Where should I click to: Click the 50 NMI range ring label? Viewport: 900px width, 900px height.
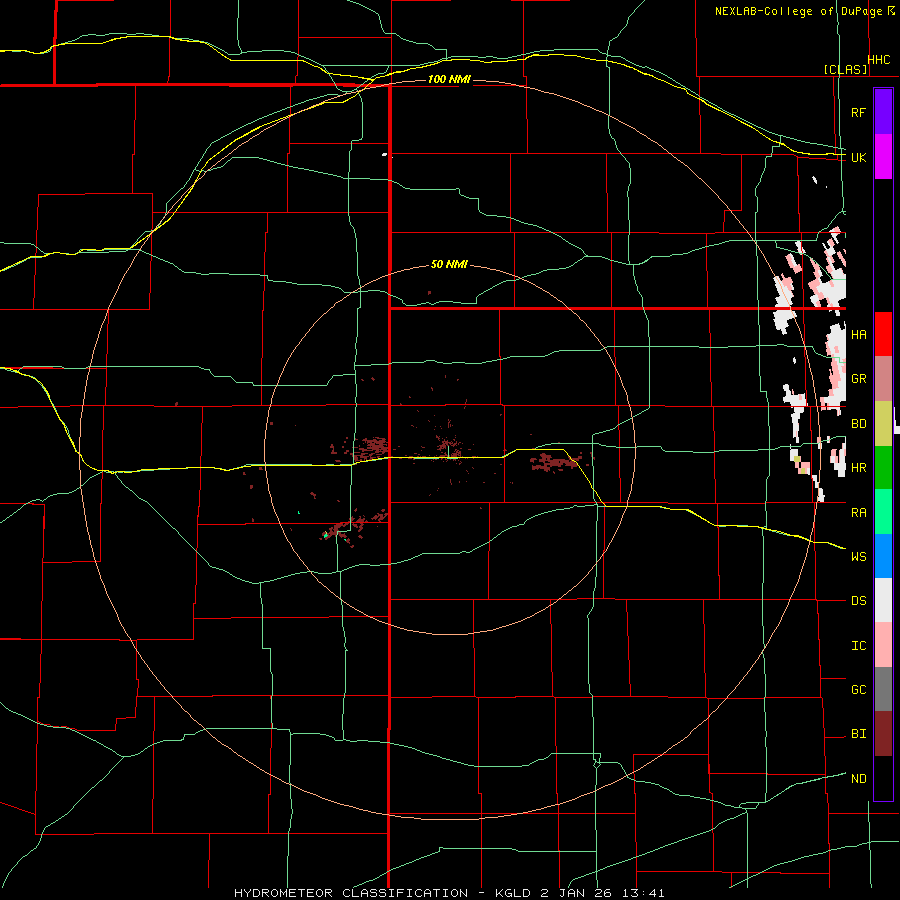point(449,265)
